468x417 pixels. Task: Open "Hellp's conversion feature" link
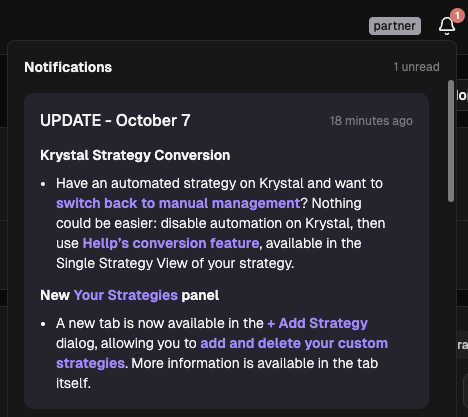point(171,243)
